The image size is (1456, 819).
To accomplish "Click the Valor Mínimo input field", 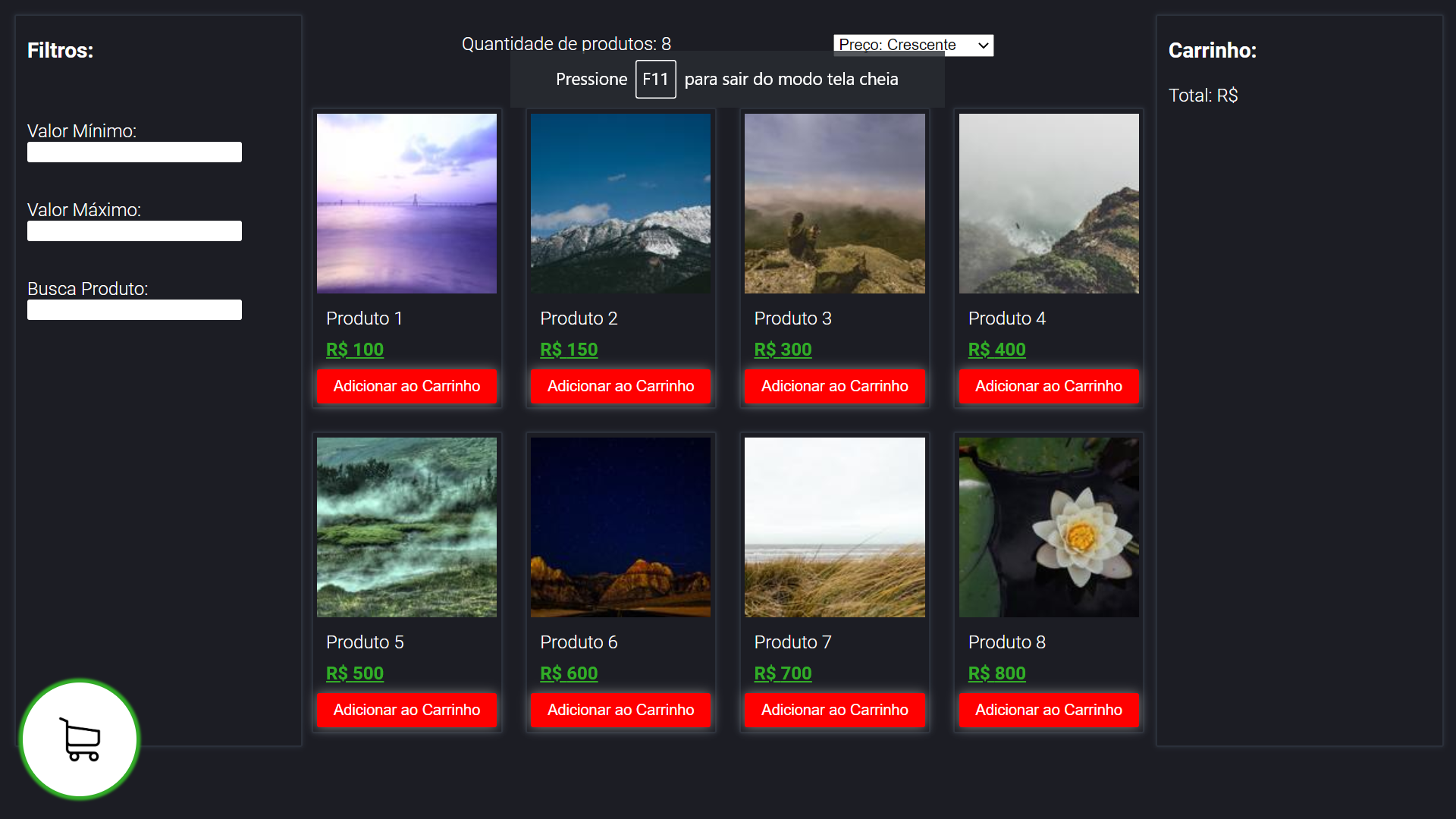I will click(134, 152).
